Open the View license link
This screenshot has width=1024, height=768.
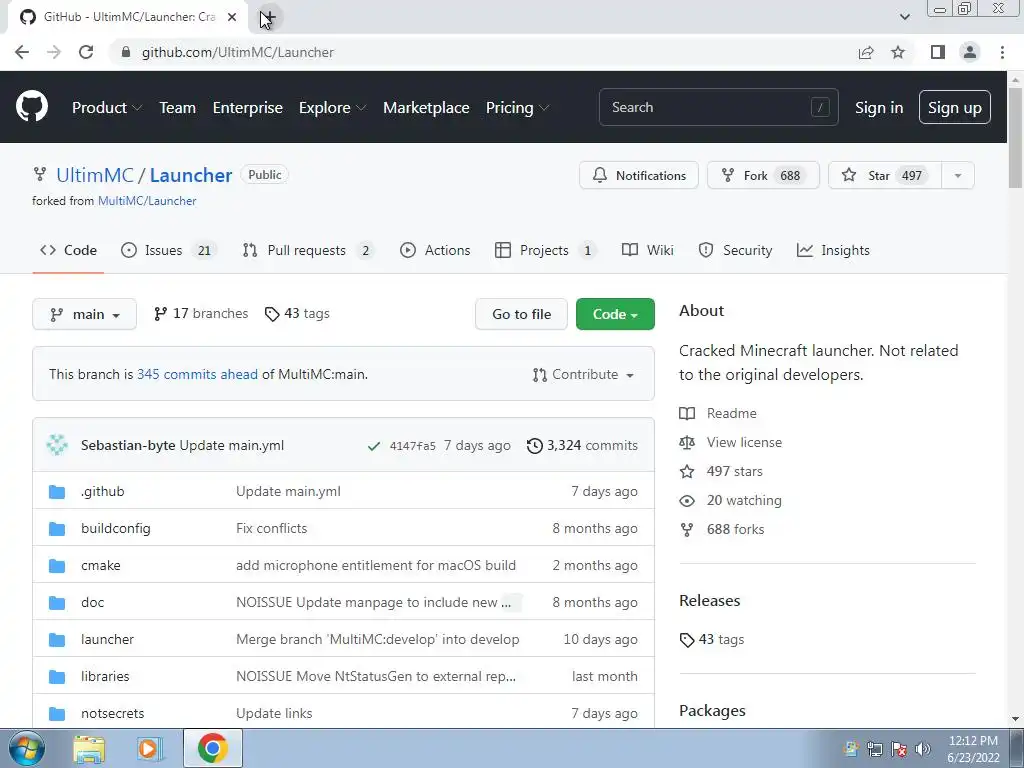[x=744, y=443]
